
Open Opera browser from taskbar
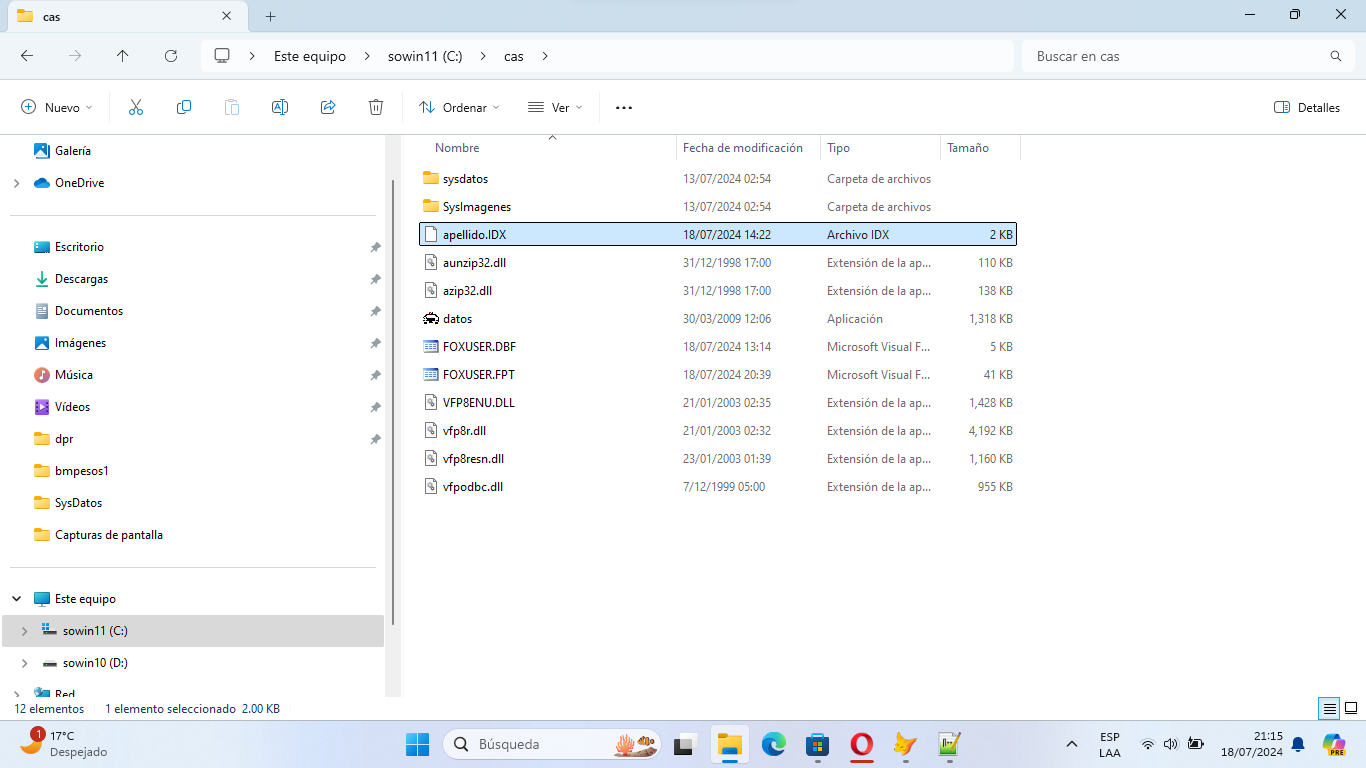(861, 744)
